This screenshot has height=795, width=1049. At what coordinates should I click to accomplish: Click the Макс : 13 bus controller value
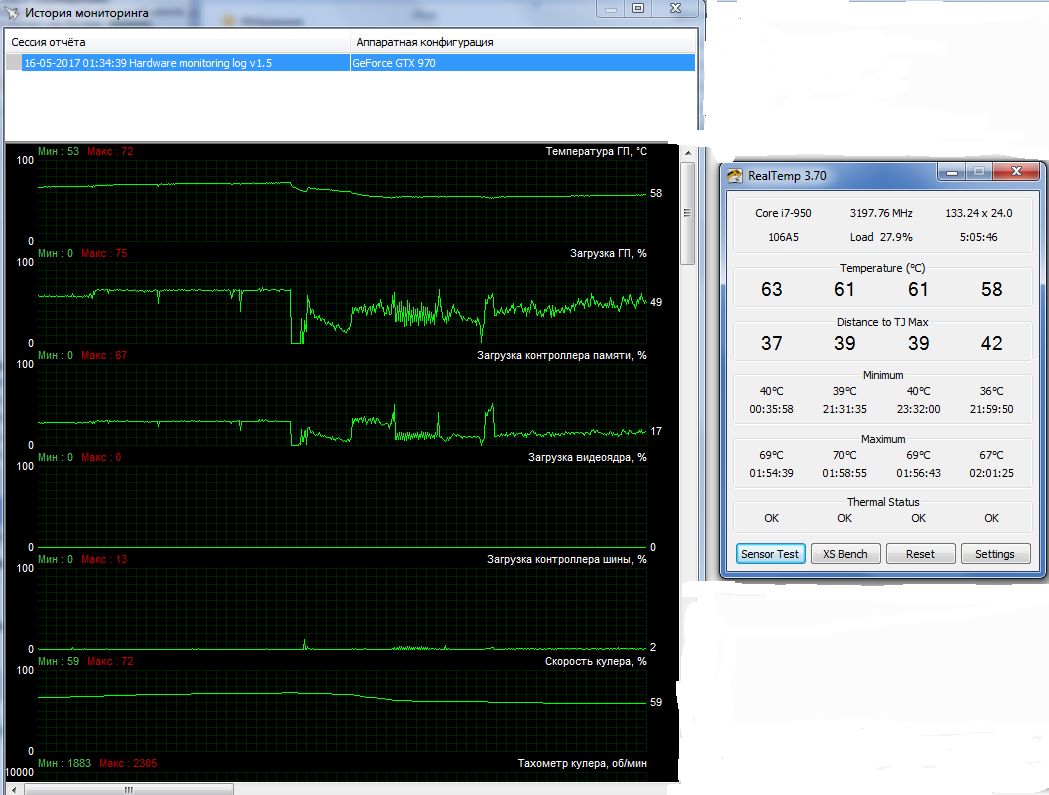tap(104, 559)
